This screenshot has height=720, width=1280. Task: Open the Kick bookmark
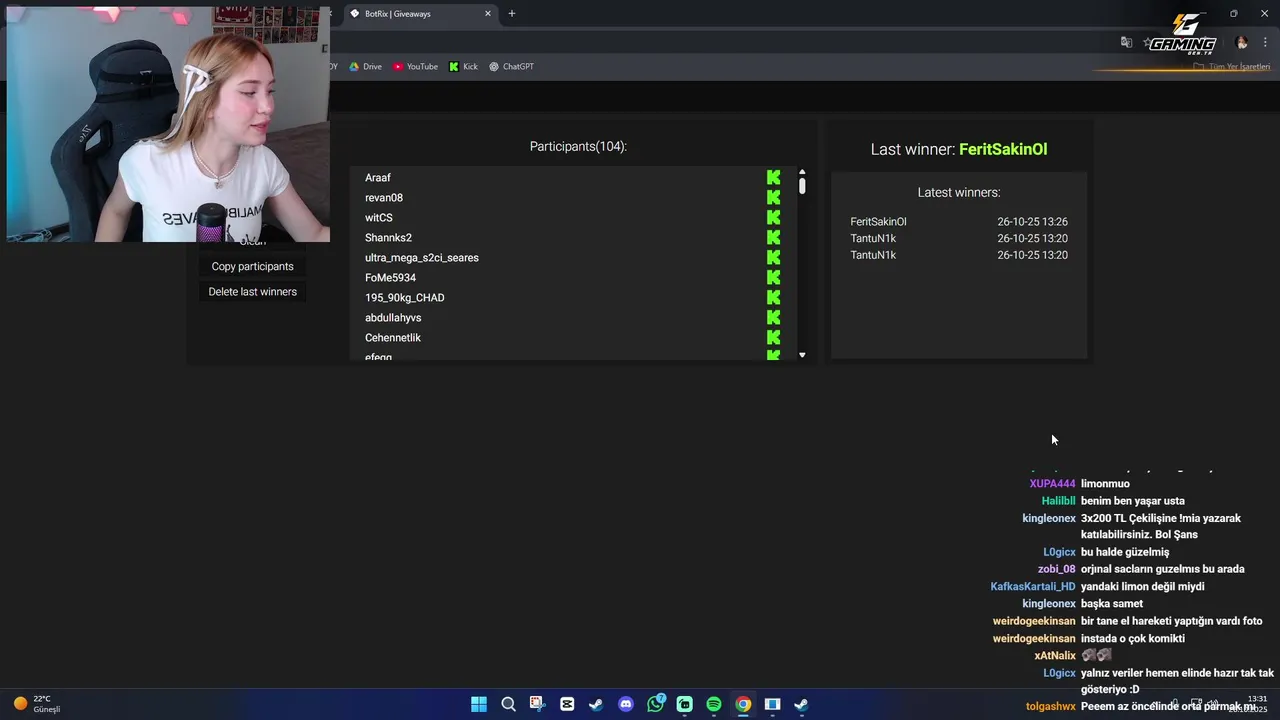tap(463, 66)
